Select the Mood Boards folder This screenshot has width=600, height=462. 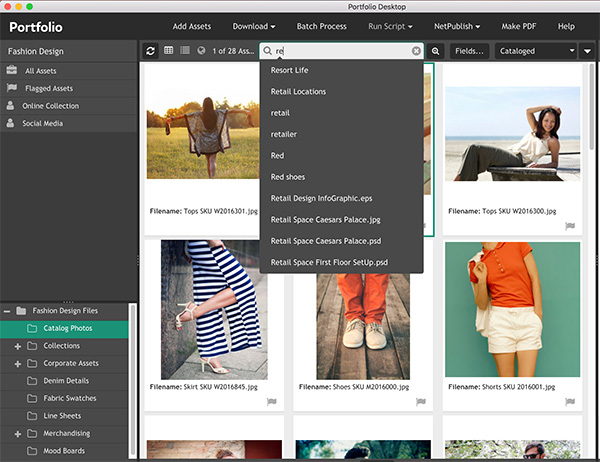[64, 451]
